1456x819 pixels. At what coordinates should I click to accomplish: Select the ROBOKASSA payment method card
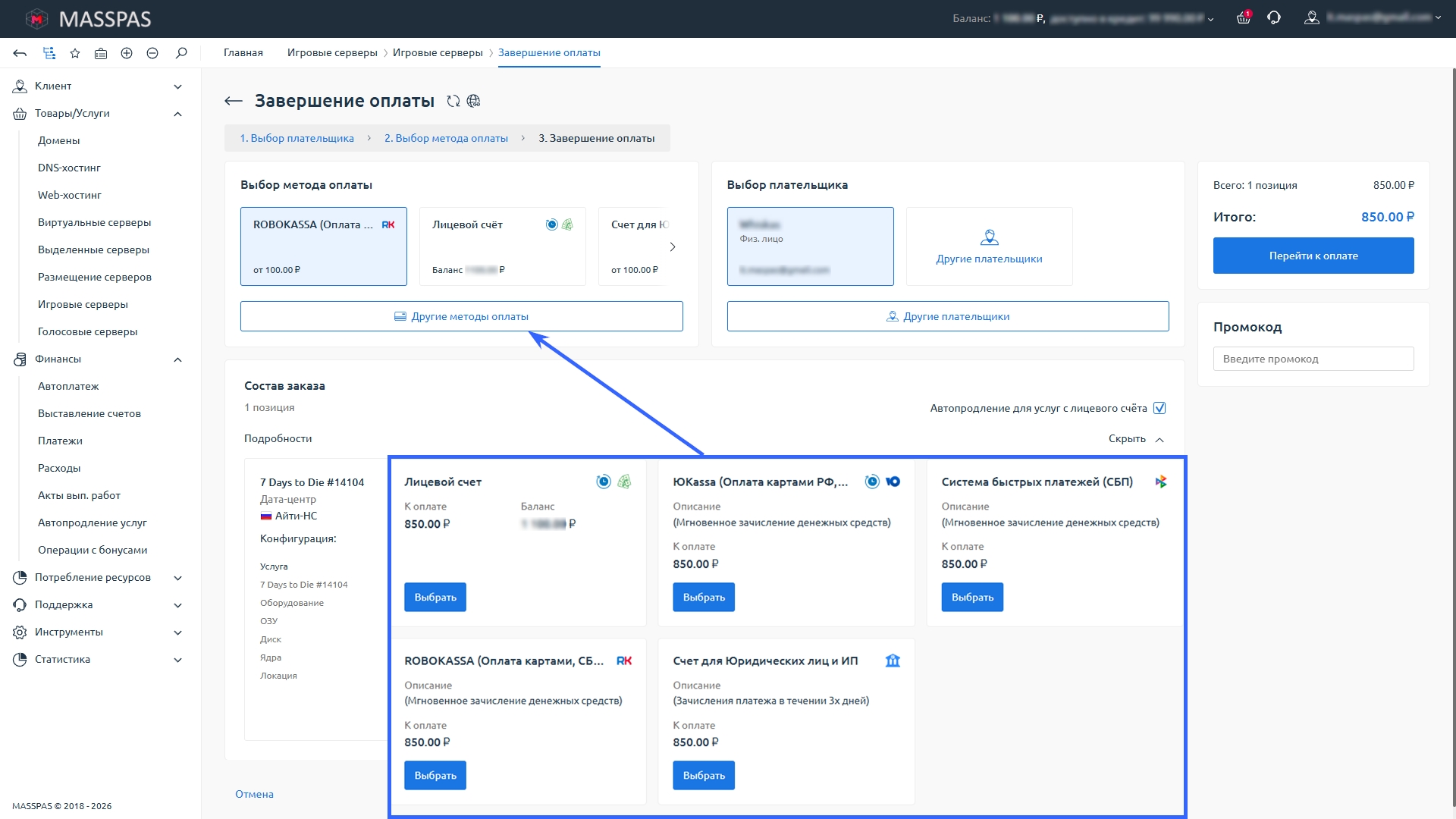pyautogui.click(x=324, y=246)
